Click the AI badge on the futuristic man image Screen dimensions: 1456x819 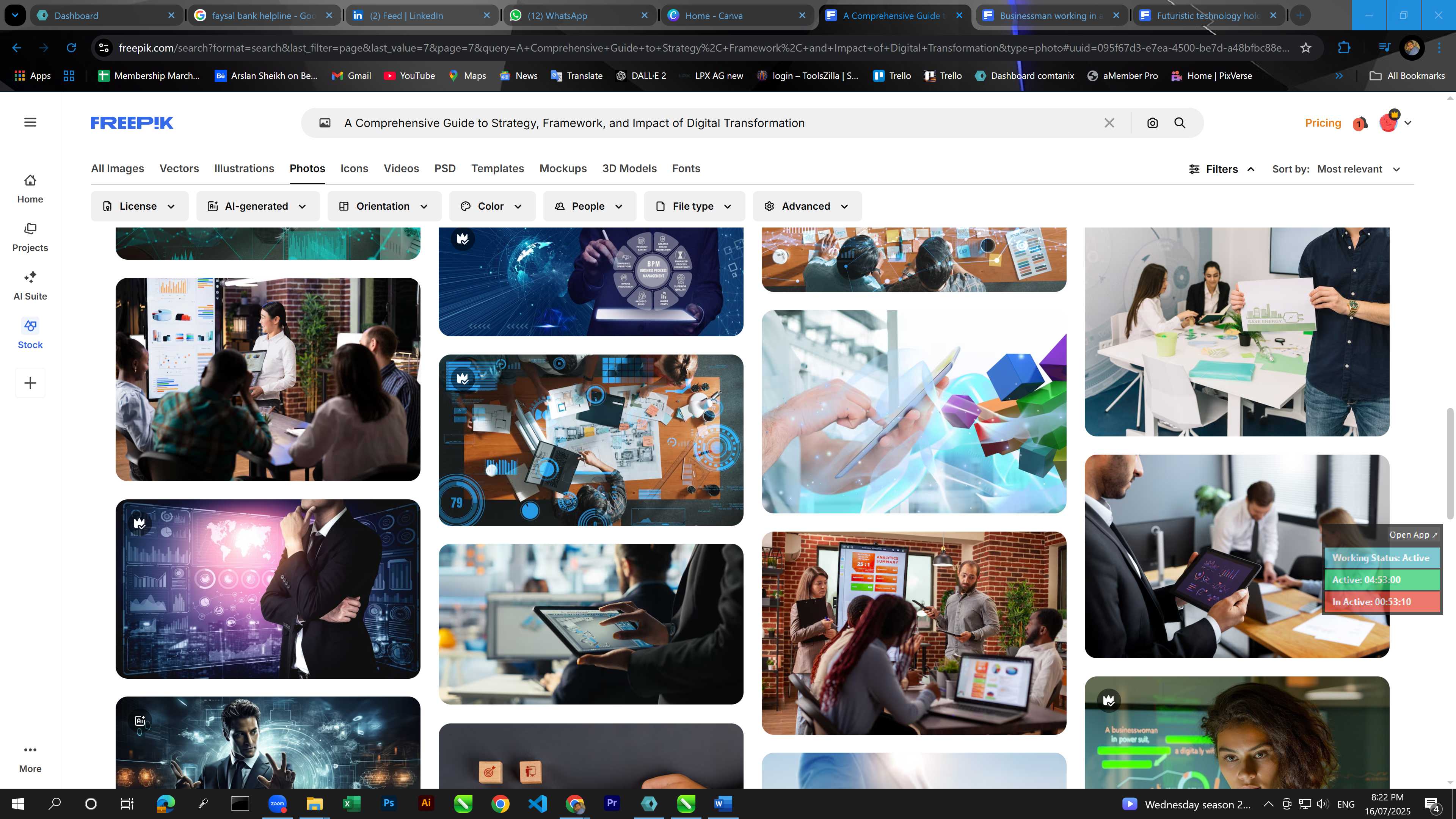(140, 721)
